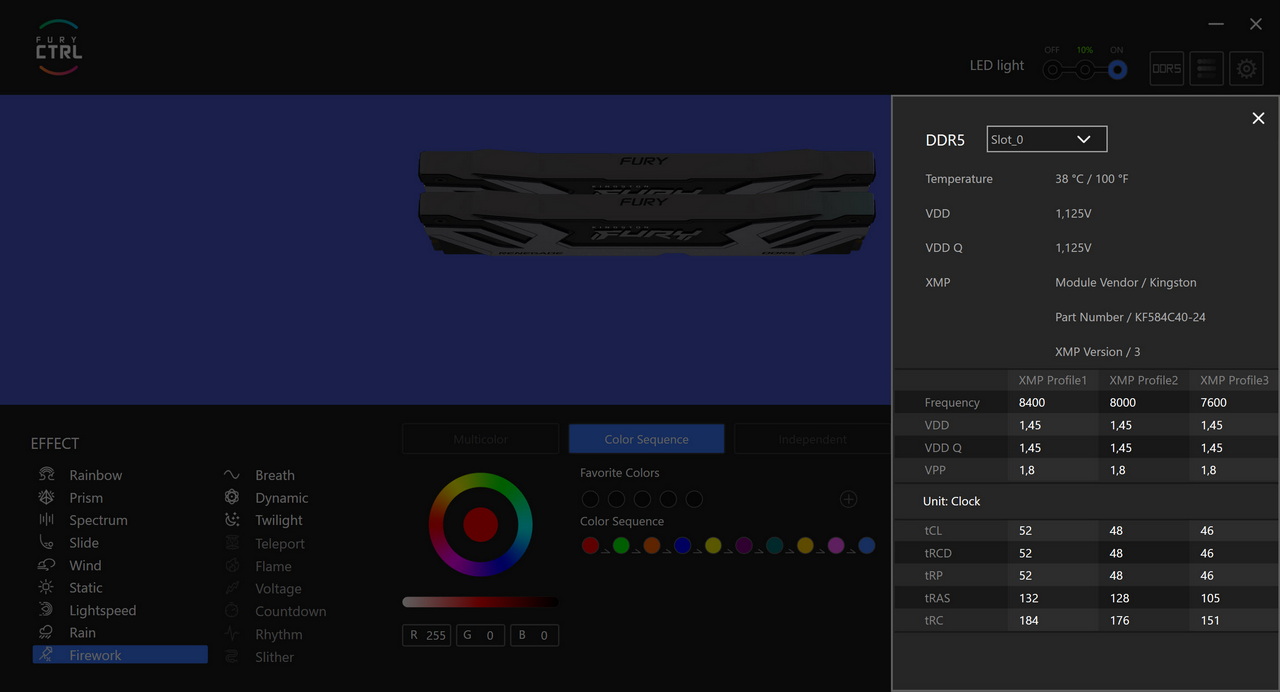This screenshot has width=1280, height=692.
Task: Select the Dynamic effect icon
Action: [232, 497]
